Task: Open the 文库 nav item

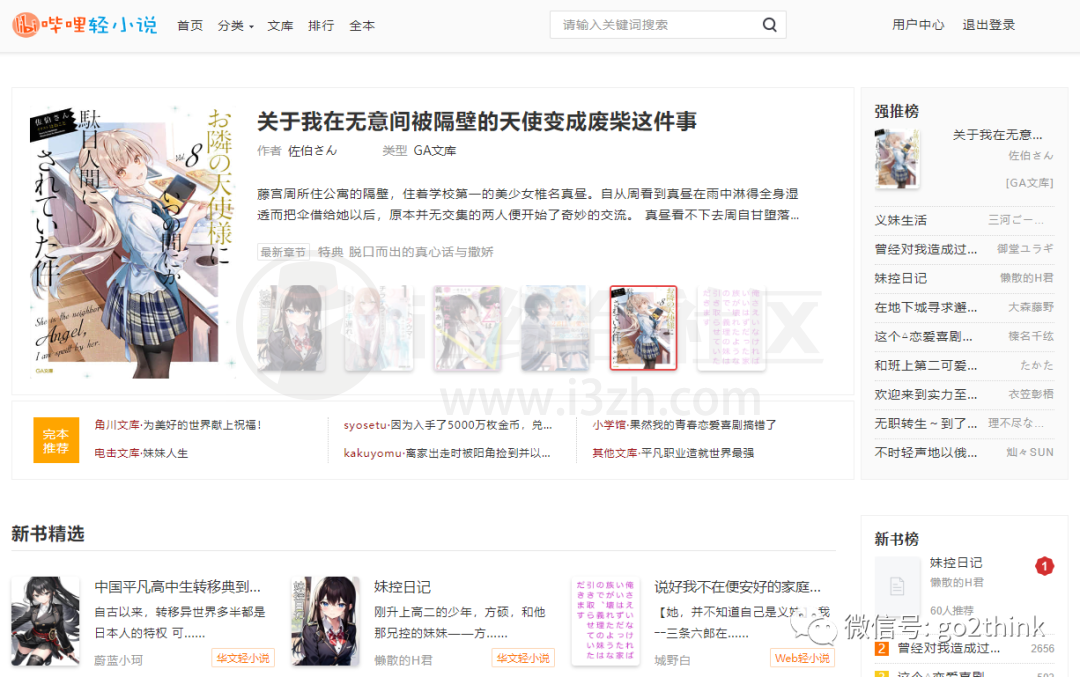Action: 280,25
